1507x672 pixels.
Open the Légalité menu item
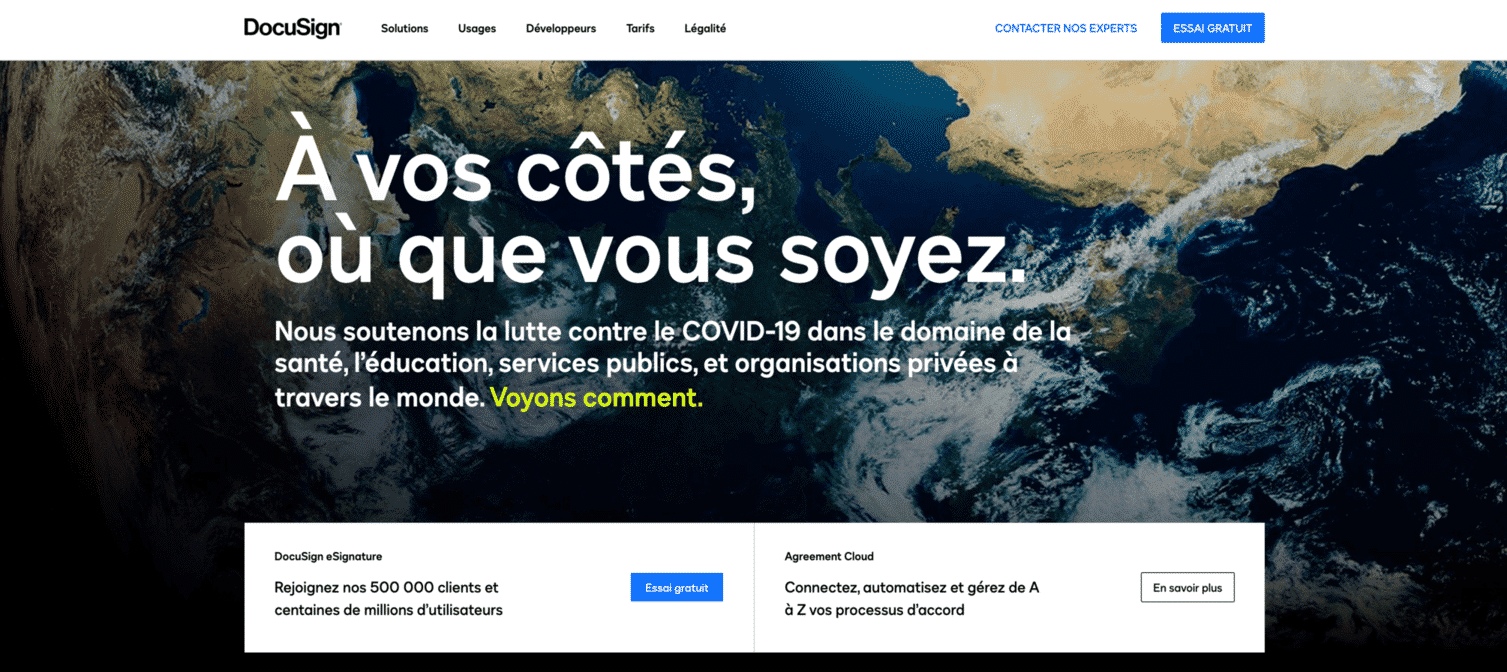click(x=705, y=28)
